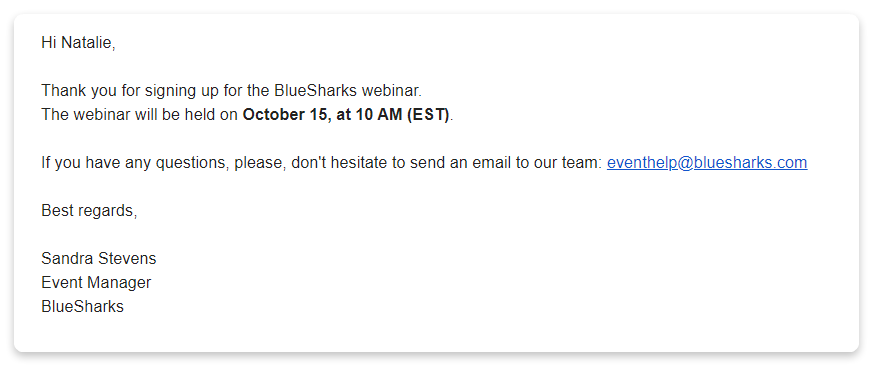Click 'The webinar will be held on' text
Viewport: 873px width, 366px height.
(140, 115)
